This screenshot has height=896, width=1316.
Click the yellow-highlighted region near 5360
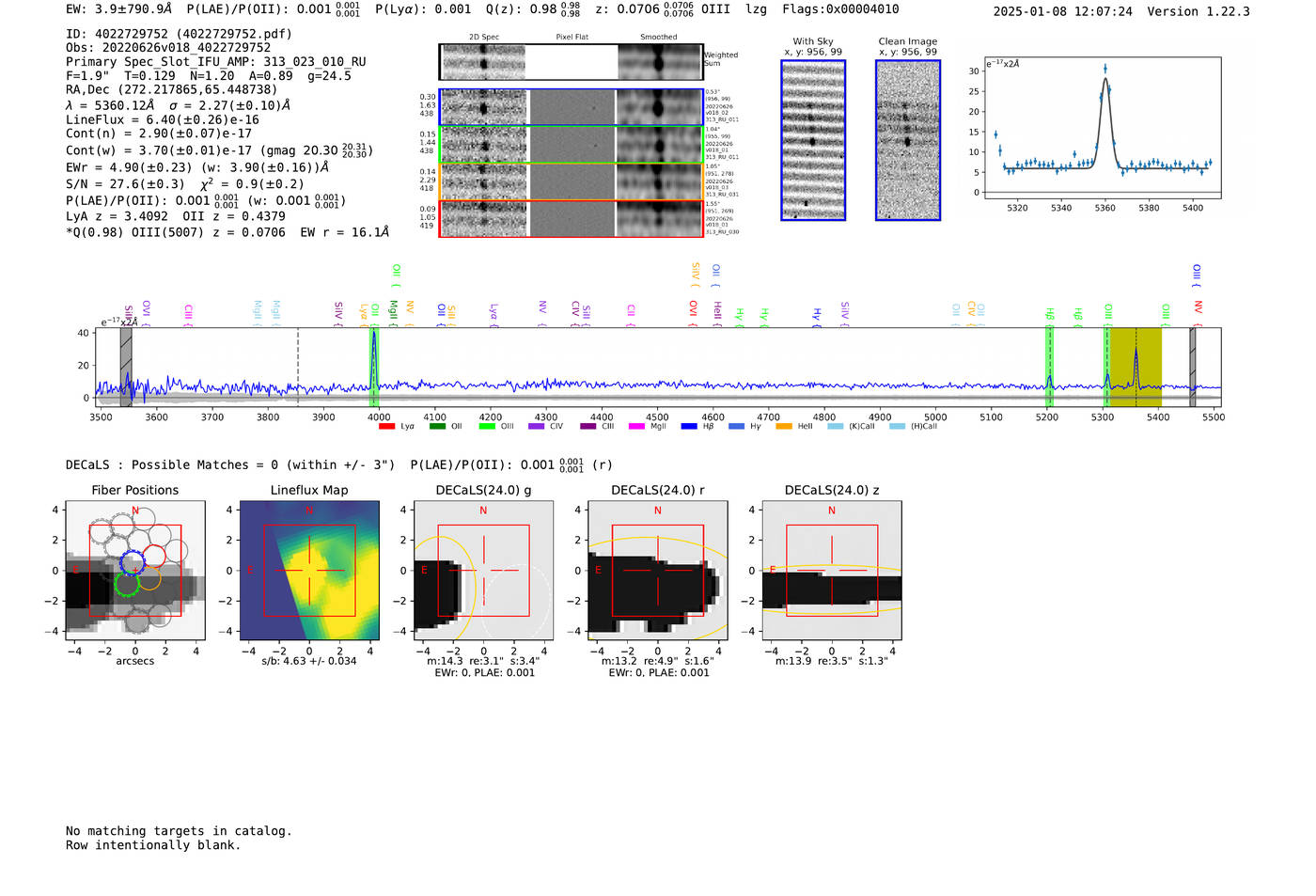1136,367
